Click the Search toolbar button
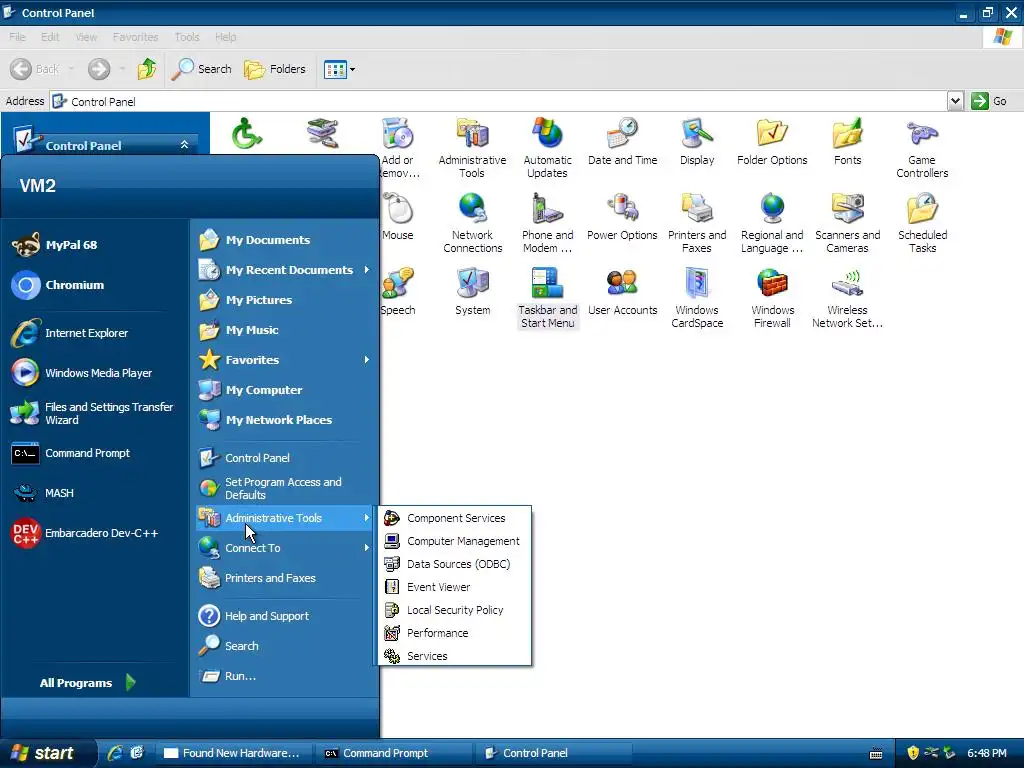1024x768 pixels. point(201,69)
